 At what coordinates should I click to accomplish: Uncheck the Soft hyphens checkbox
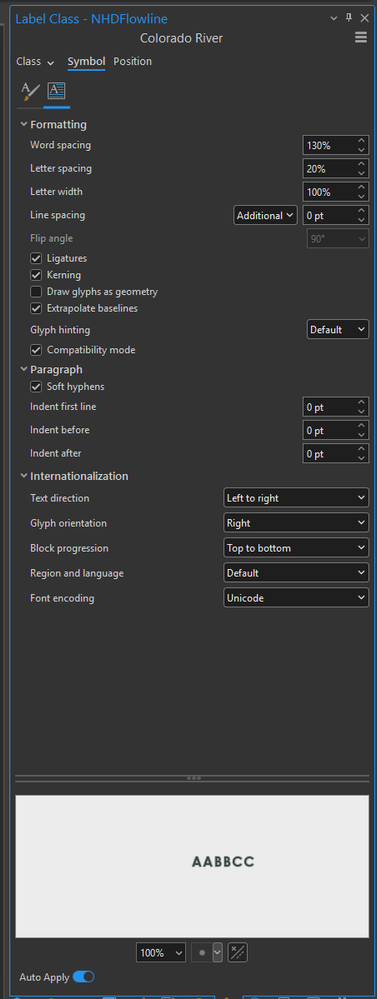coord(36,387)
